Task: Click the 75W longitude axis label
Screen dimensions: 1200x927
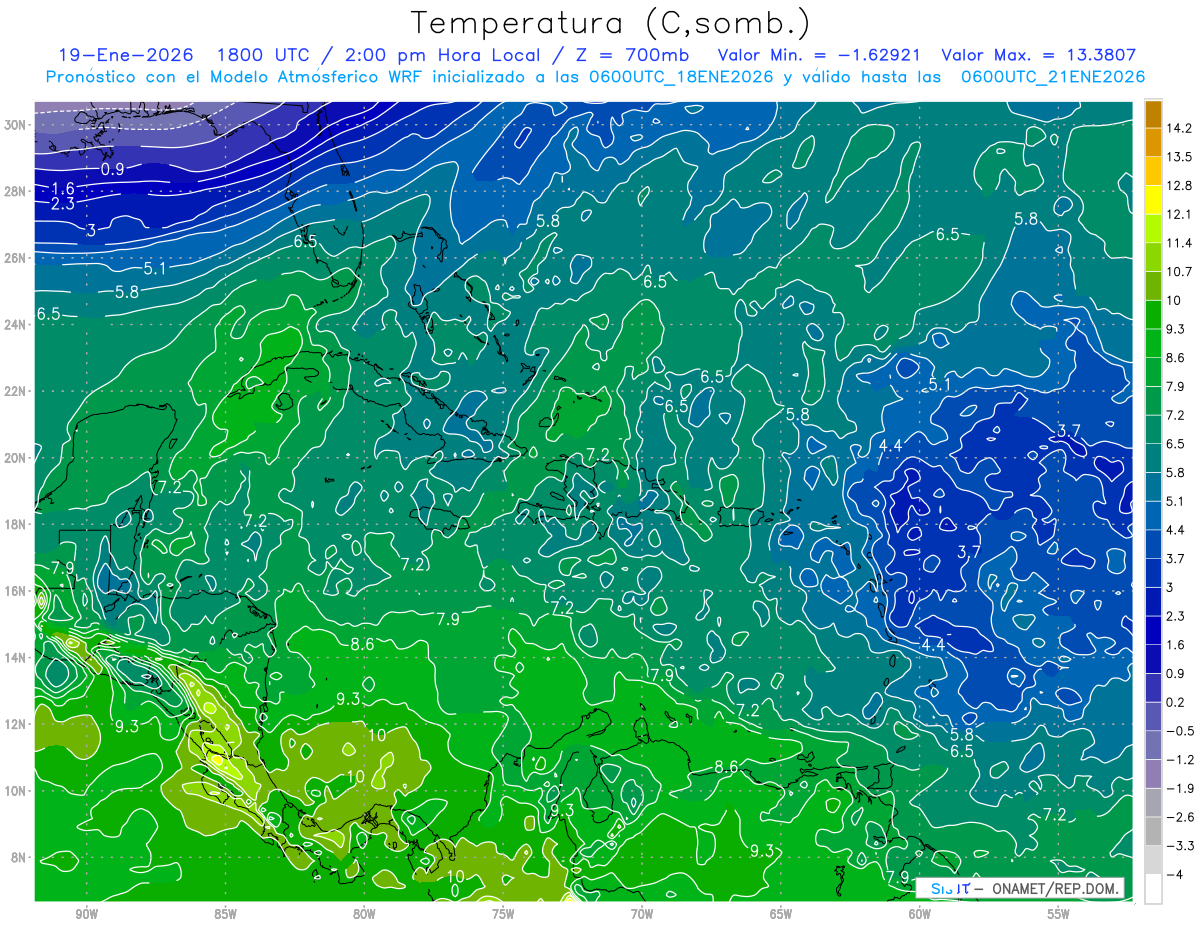Action: point(503,914)
